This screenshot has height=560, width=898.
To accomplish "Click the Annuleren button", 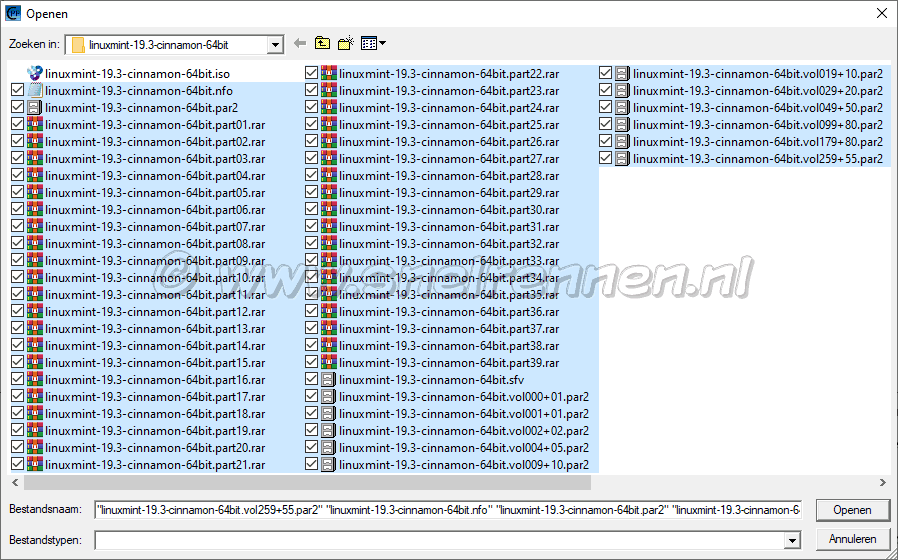I will (x=853, y=539).
